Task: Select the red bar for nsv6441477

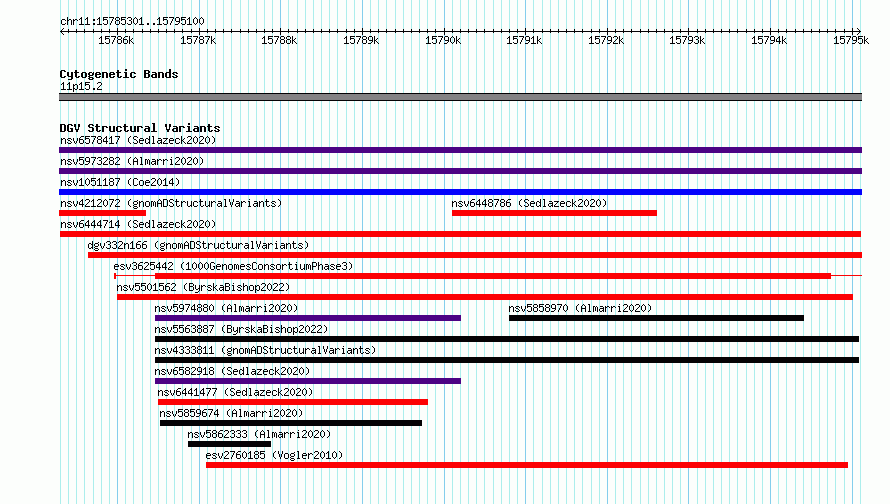Action: (293, 402)
